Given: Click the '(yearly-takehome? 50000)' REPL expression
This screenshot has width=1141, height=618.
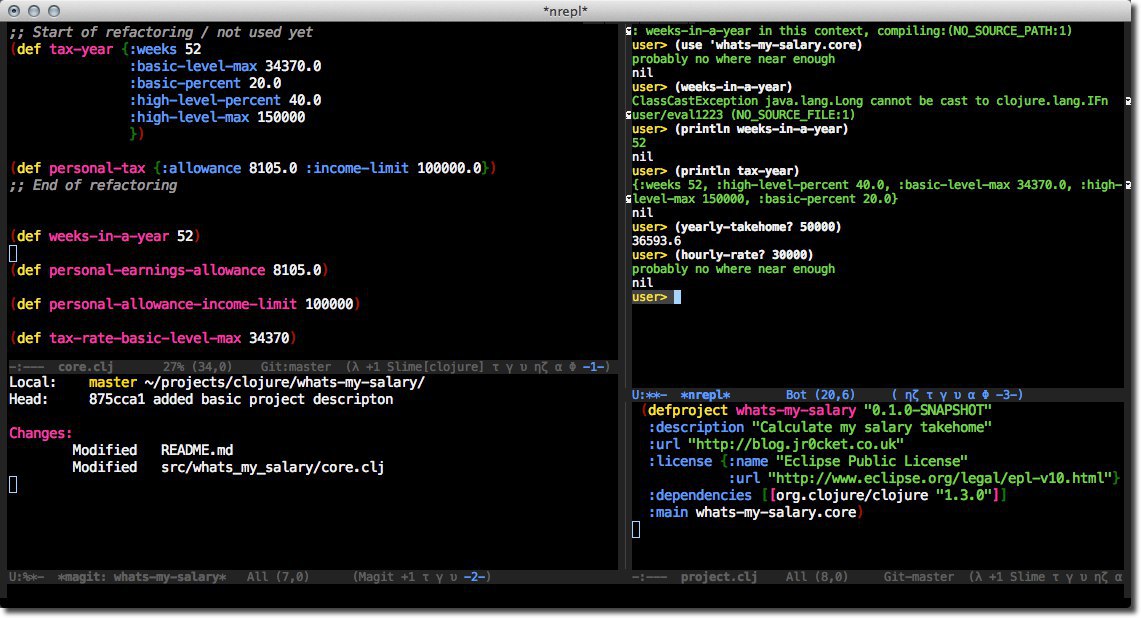Looking at the screenshot, I should coord(758,227).
